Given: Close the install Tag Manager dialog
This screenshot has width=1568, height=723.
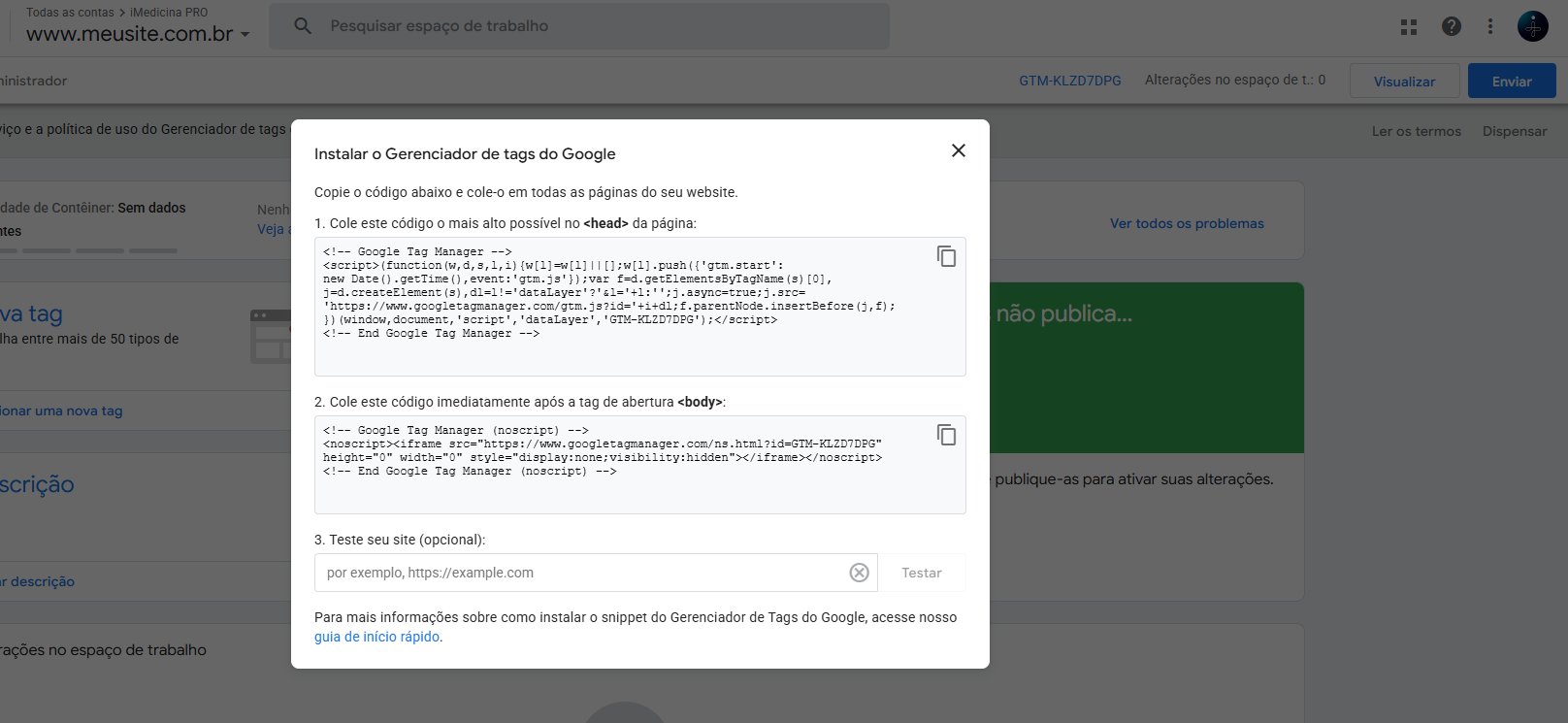Looking at the screenshot, I should click(x=959, y=150).
